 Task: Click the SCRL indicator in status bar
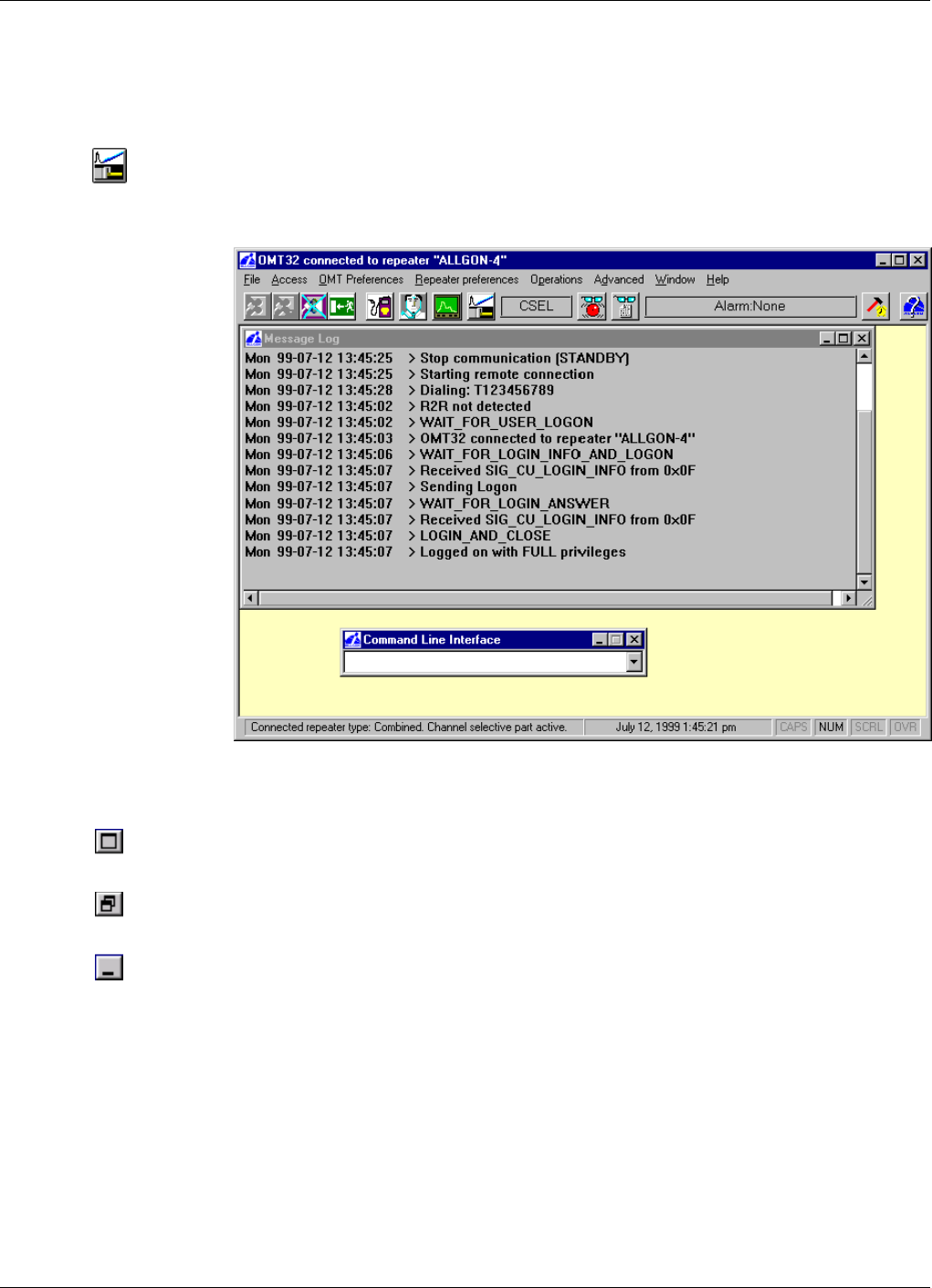[x=869, y=728]
